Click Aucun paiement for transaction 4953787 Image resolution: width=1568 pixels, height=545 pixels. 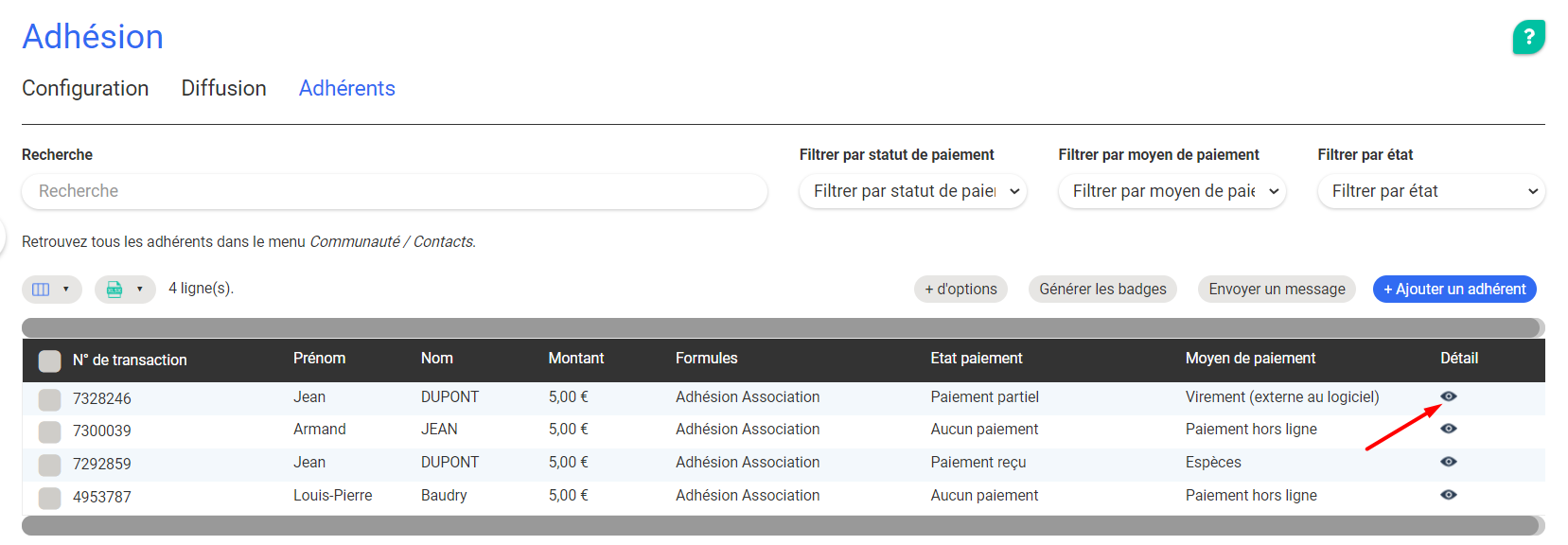coord(984,496)
